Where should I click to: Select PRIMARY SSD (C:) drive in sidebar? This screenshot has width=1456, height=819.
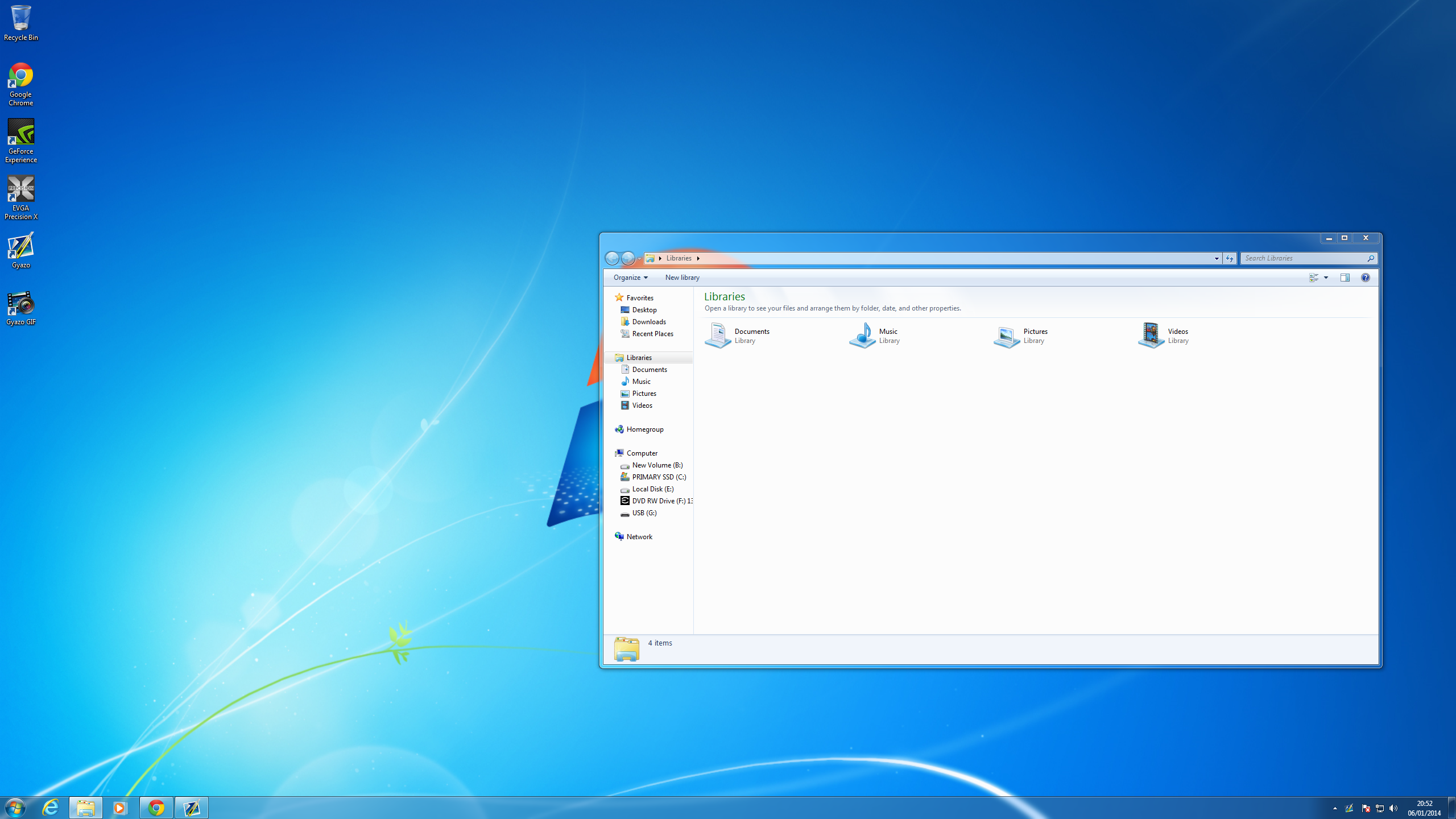click(659, 477)
